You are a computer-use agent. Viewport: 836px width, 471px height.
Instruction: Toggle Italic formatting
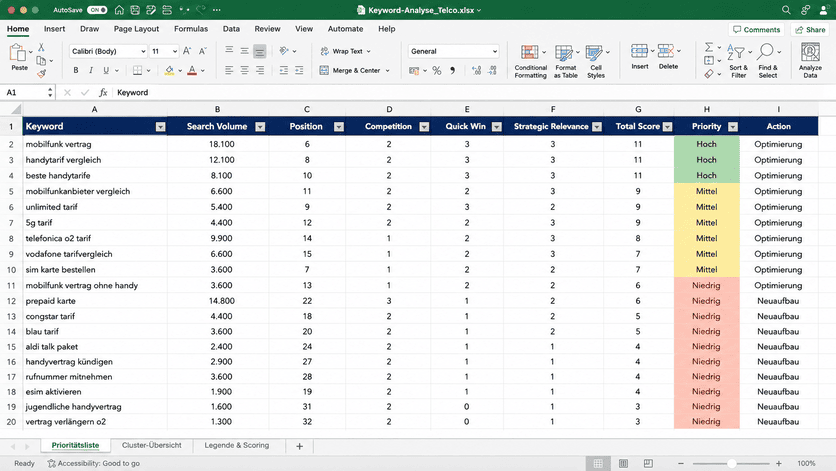pos(91,70)
